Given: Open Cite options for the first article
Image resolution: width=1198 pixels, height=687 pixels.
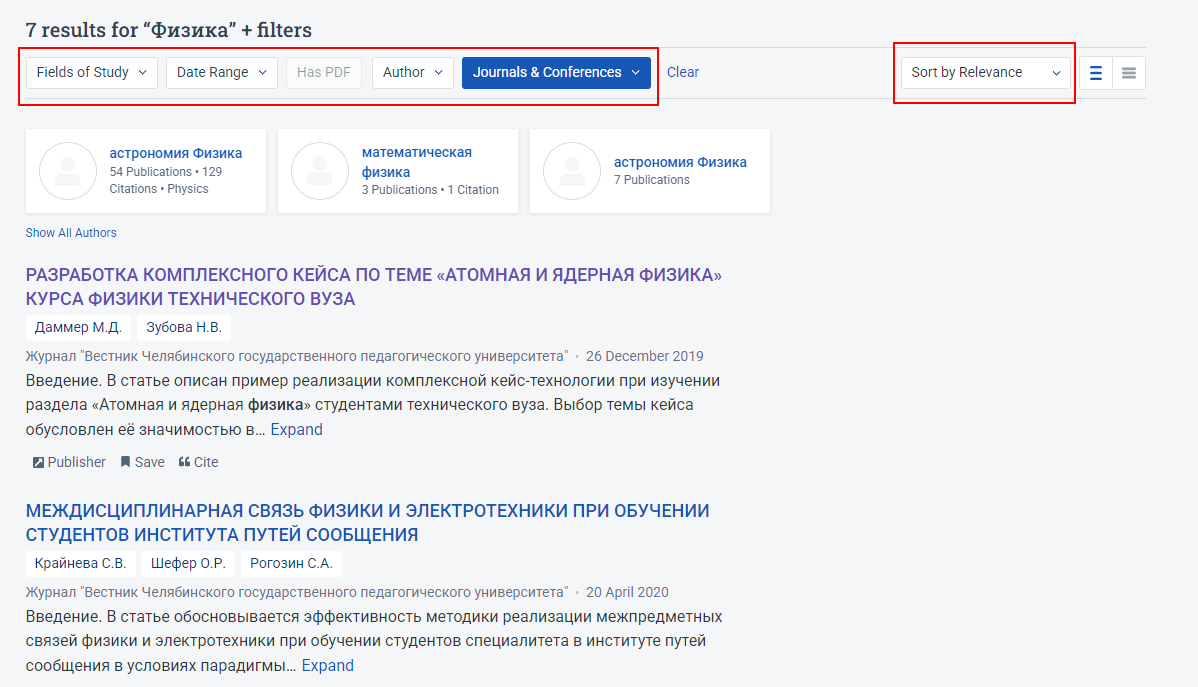Looking at the screenshot, I should click(x=198, y=461).
